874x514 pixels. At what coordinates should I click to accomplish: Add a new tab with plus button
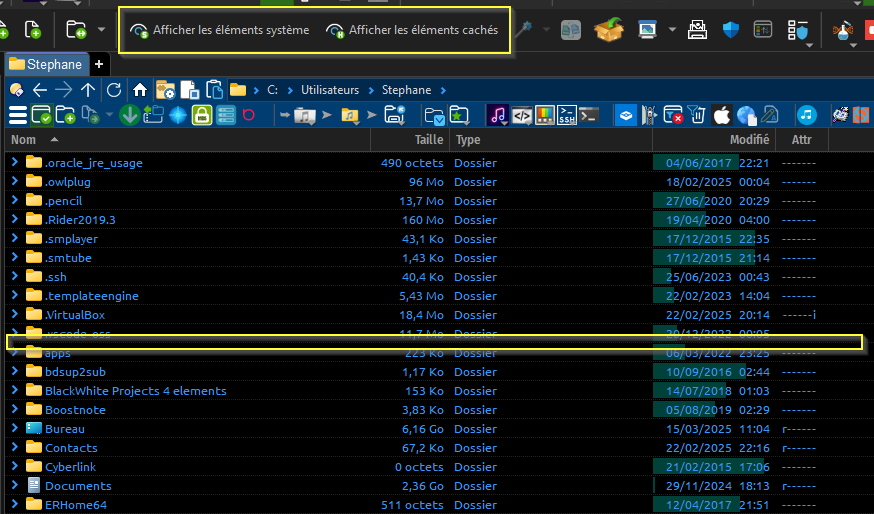click(99, 64)
